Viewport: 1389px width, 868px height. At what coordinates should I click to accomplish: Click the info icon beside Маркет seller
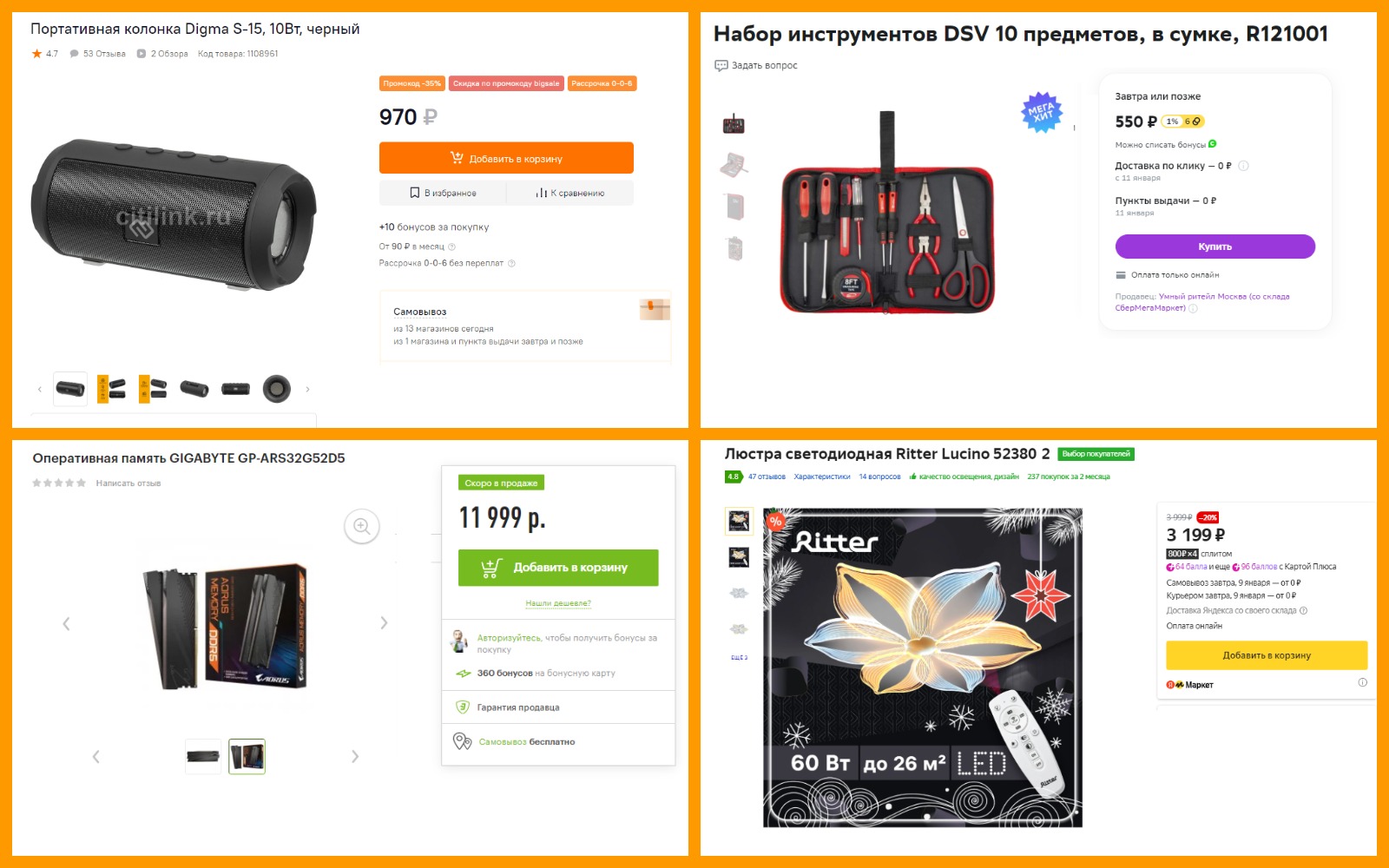(1362, 682)
